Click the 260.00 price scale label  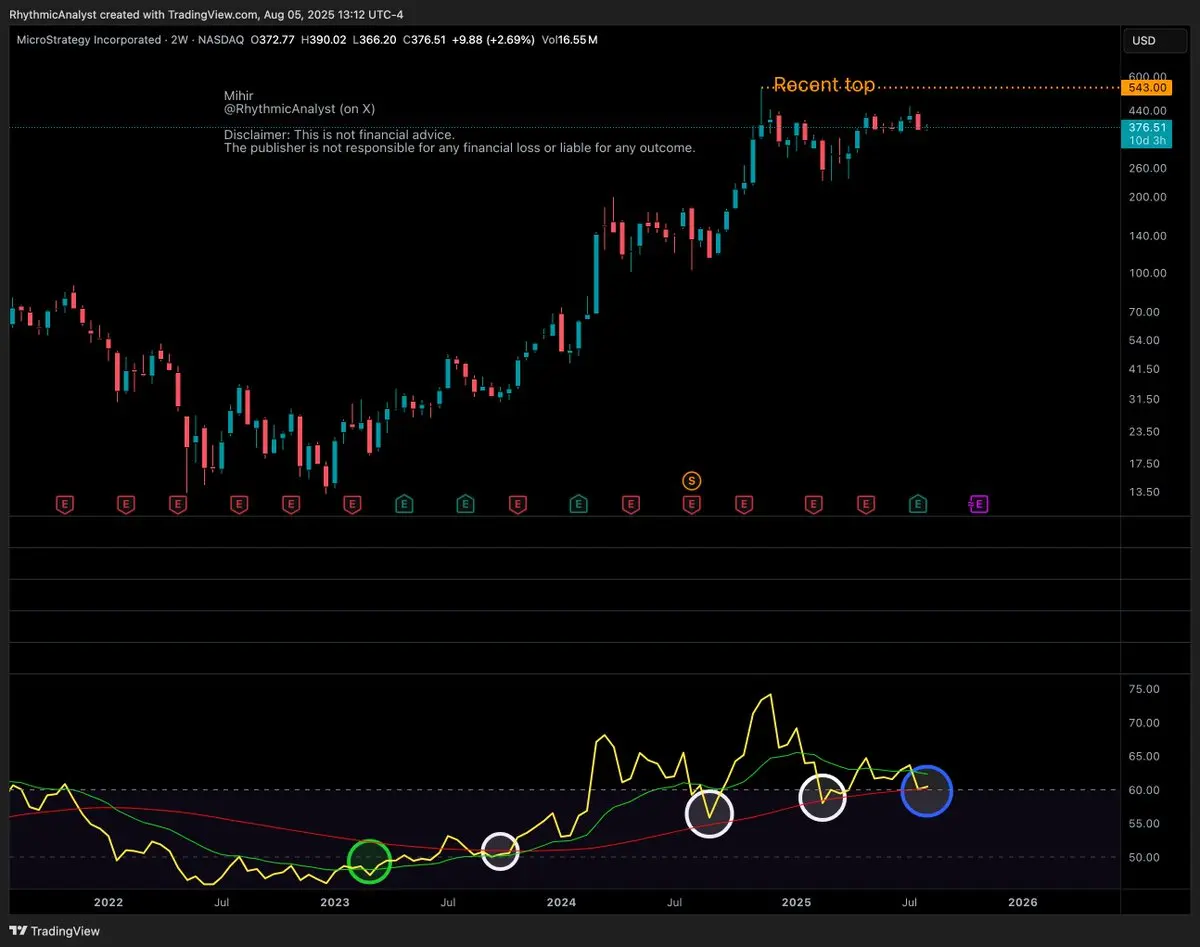[x=1146, y=168]
